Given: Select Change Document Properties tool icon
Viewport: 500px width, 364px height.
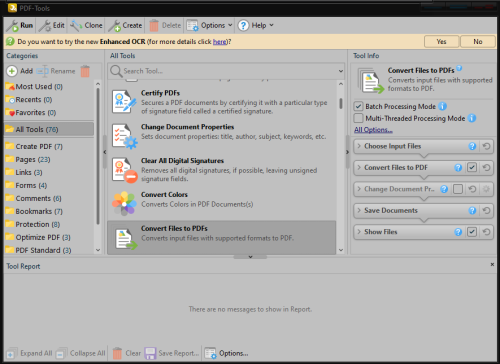Looking at the screenshot, I should [124, 136].
